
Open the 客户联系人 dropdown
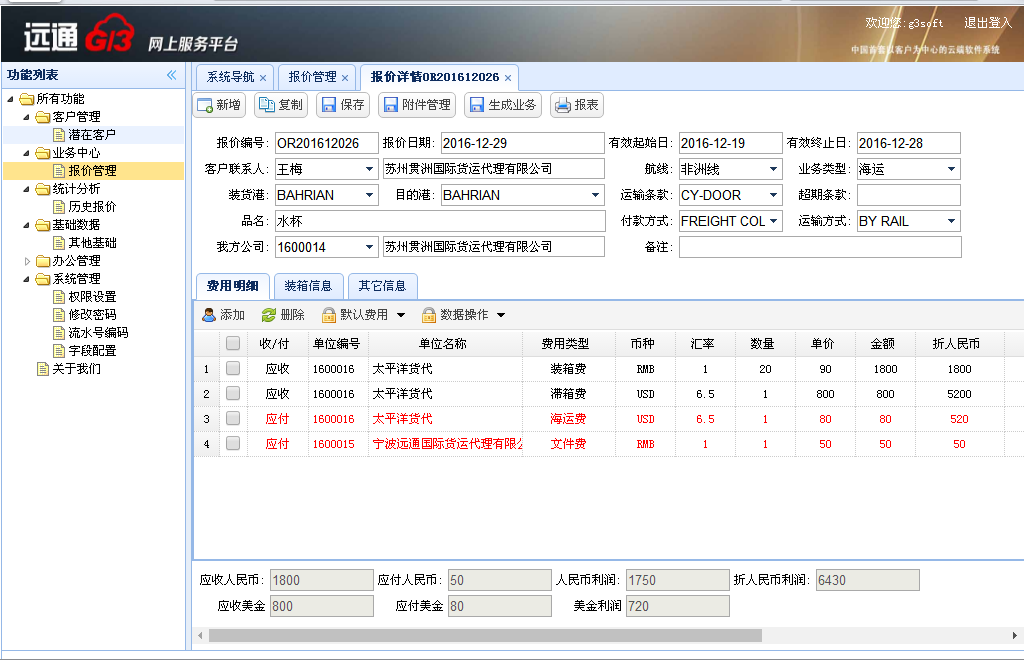pyautogui.click(x=370, y=169)
